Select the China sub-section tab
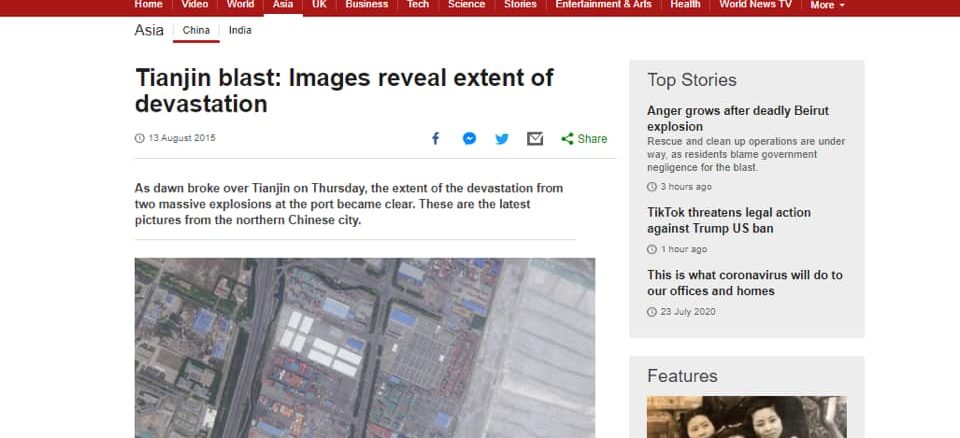960x438 pixels. point(196,31)
